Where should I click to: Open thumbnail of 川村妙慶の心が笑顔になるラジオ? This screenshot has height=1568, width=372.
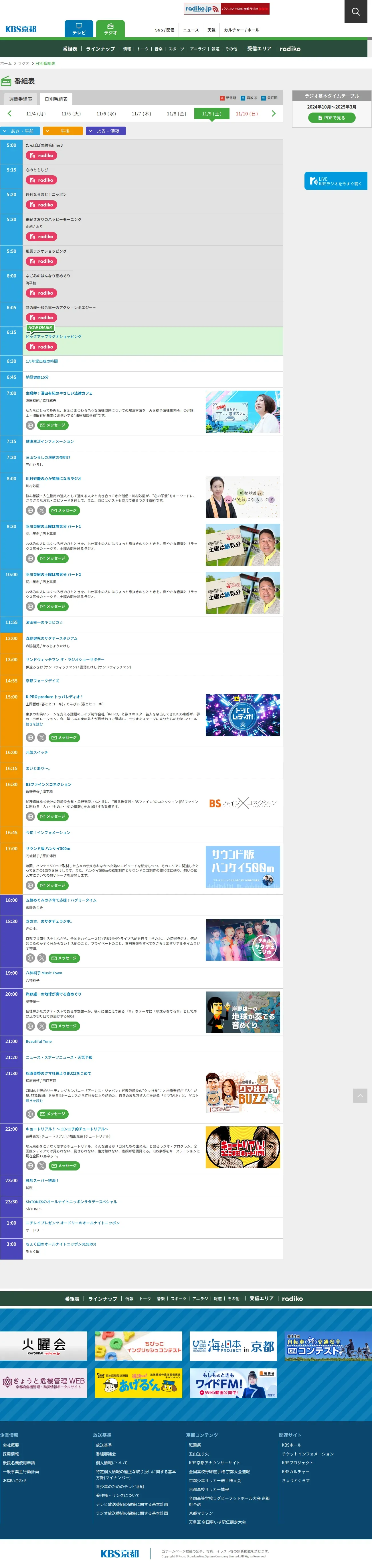tap(243, 497)
